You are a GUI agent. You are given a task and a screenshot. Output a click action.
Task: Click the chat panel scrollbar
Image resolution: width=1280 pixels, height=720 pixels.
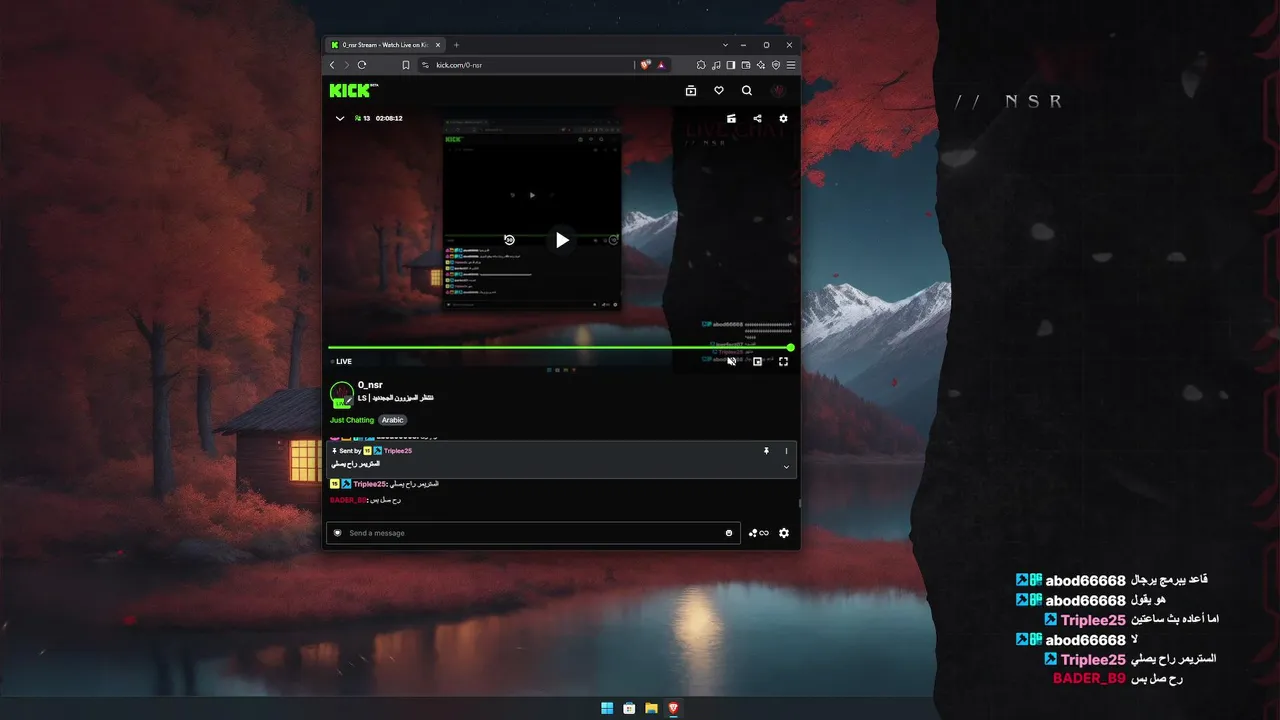pyautogui.click(x=798, y=503)
